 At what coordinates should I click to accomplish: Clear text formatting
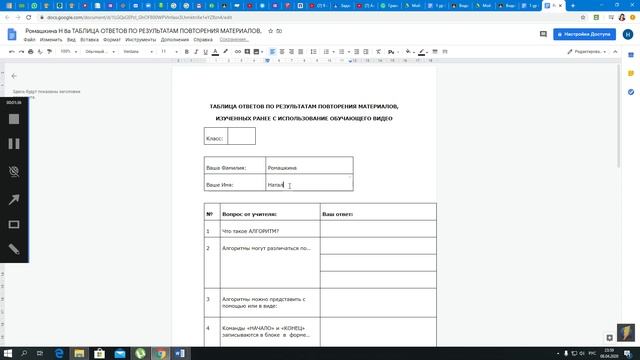[378, 52]
